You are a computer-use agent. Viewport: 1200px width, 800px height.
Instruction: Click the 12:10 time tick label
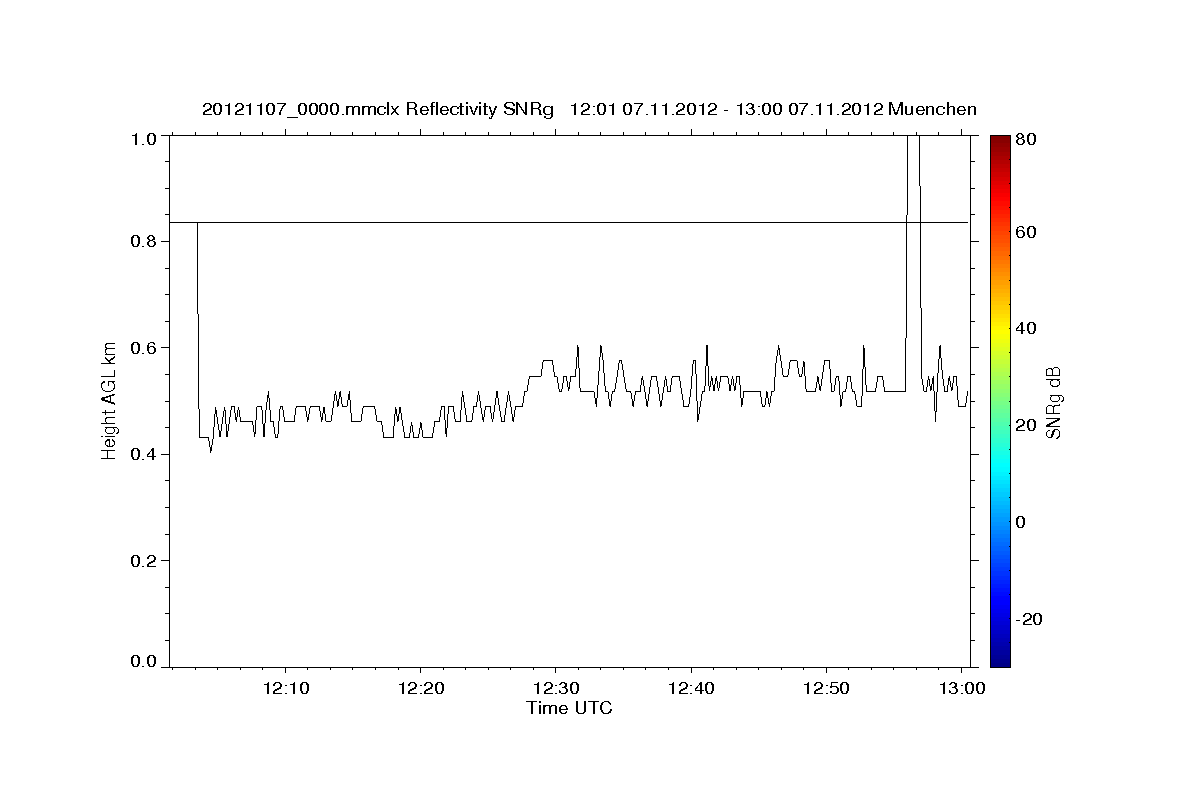pos(286,689)
